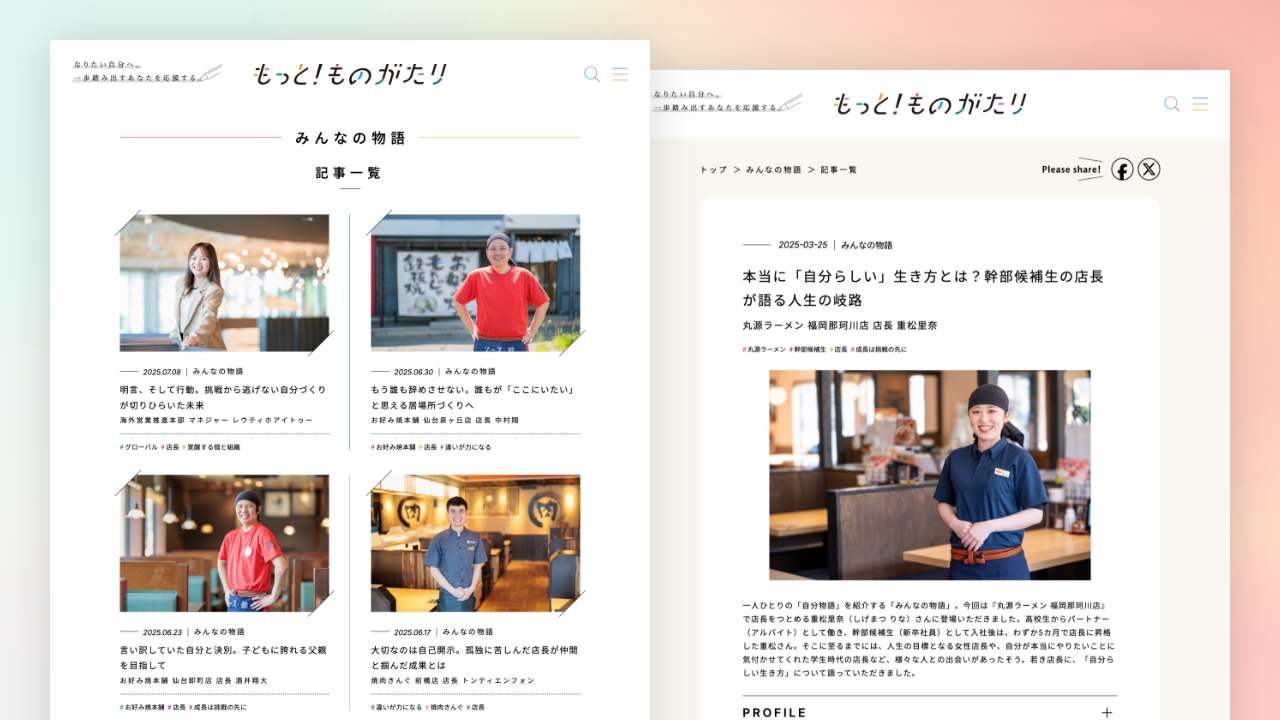Select the #違いが力になる tag under the 2025.06.30 article
Viewport: 1280px width, 720px height.
[x=466, y=447]
